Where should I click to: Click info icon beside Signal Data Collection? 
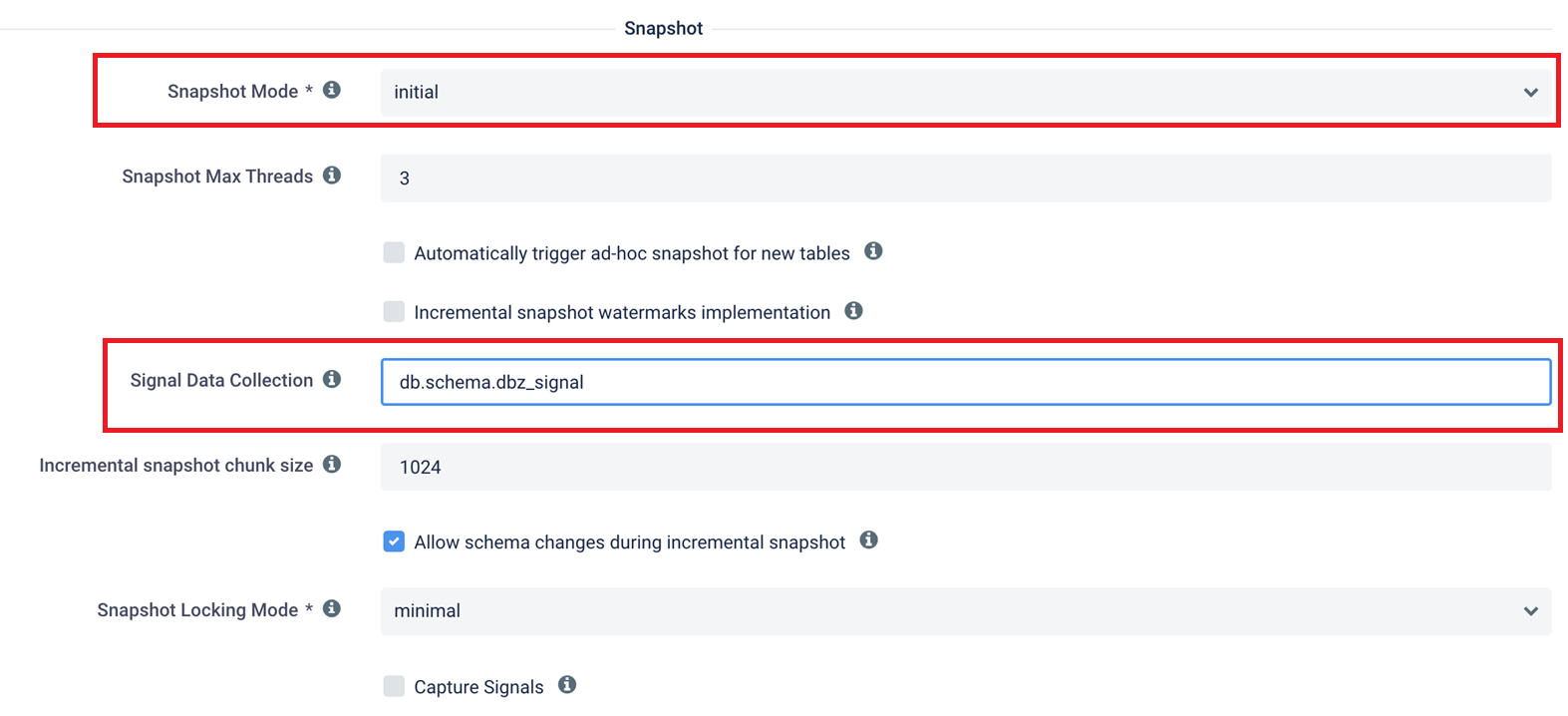[x=332, y=379]
